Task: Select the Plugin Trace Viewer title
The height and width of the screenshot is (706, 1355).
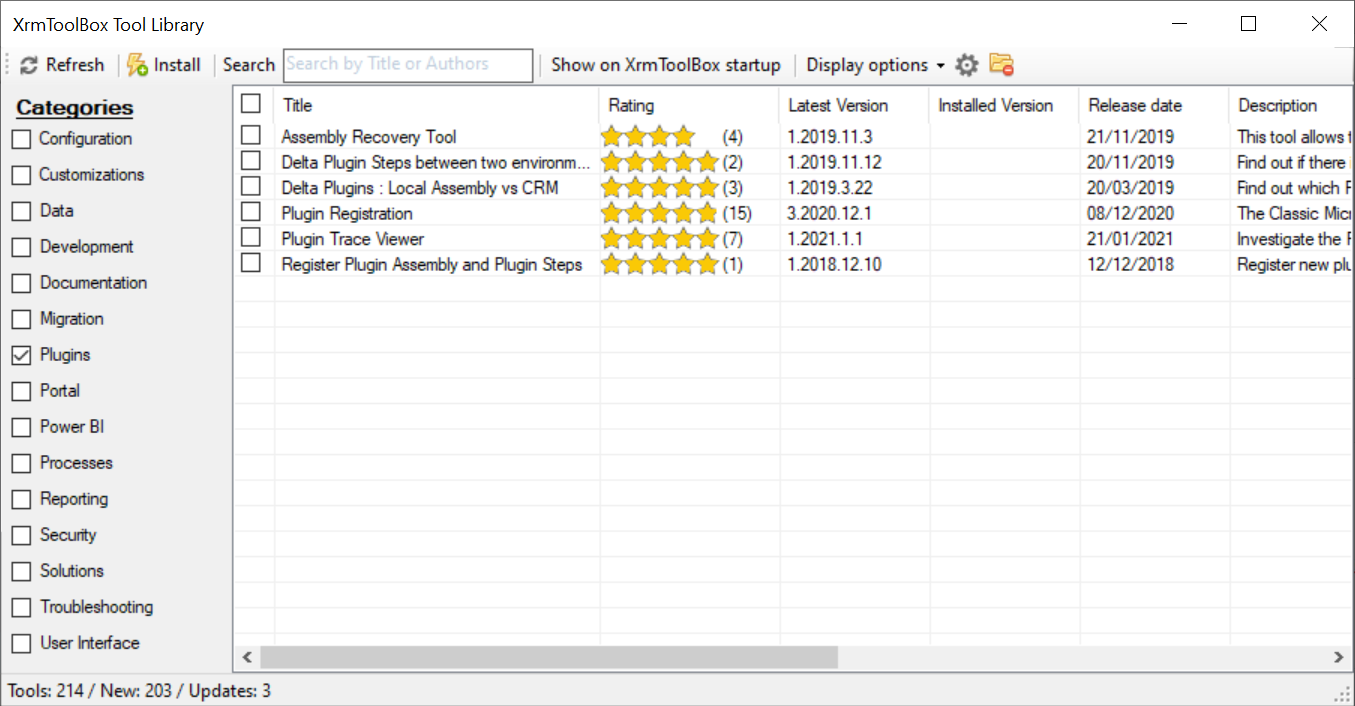Action: [353, 239]
